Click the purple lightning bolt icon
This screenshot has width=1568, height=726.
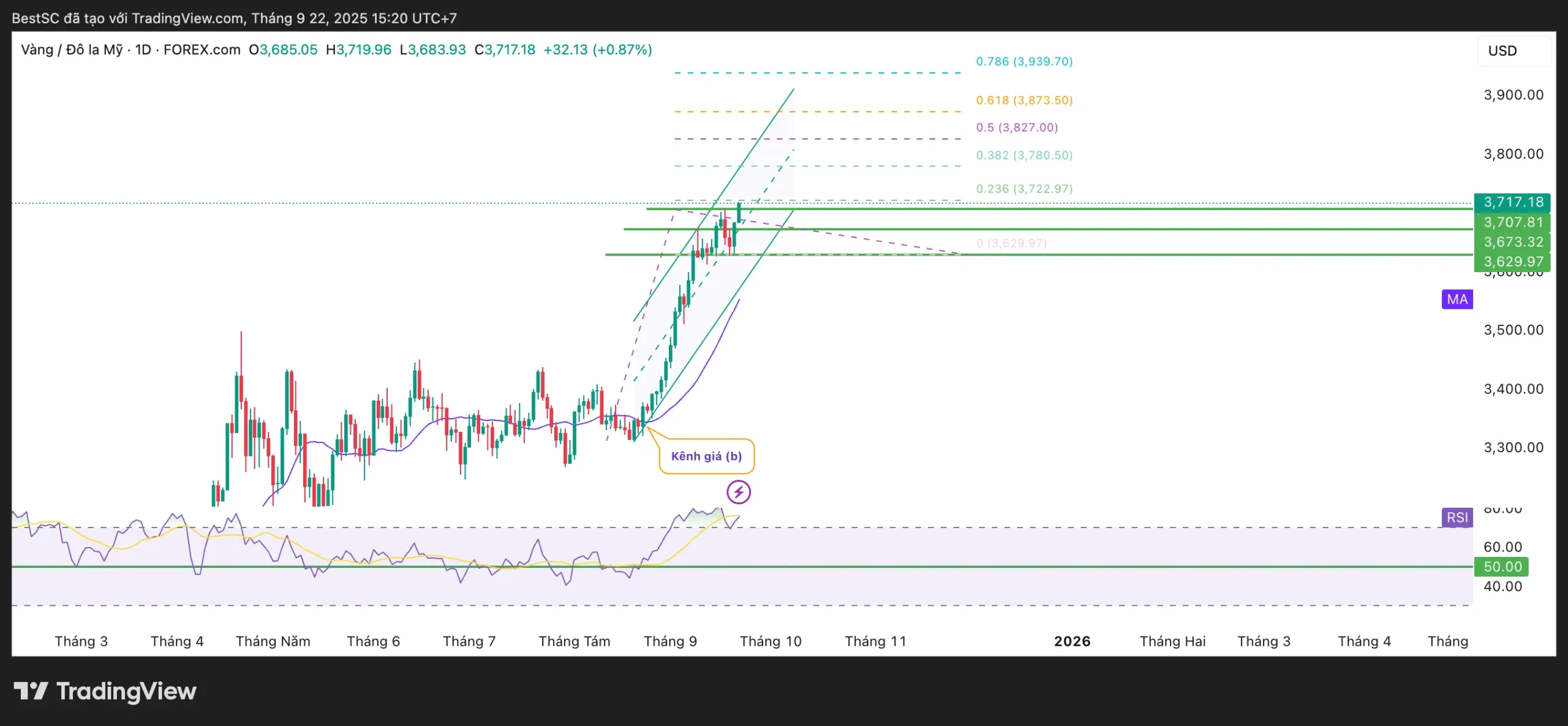(739, 492)
